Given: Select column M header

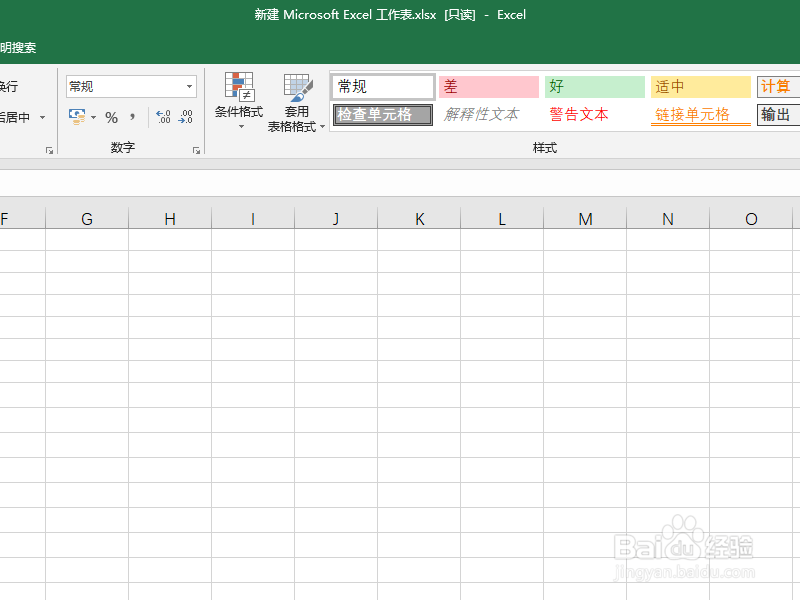Looking at the screenshot, I should pos(585,219).
